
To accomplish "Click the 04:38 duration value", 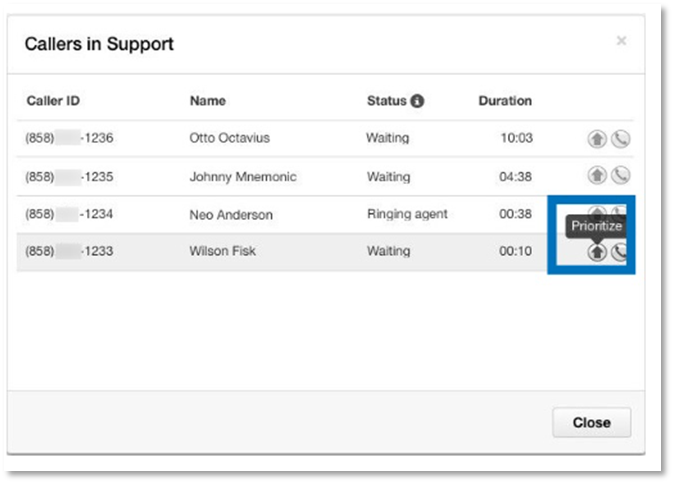I will (516, 177).
